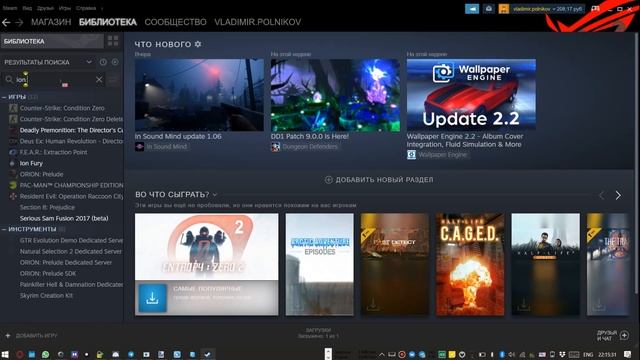The height and width of the screenshot is (360, 640).
Task: Click the magnifier search icon
Action: point(9,80)
